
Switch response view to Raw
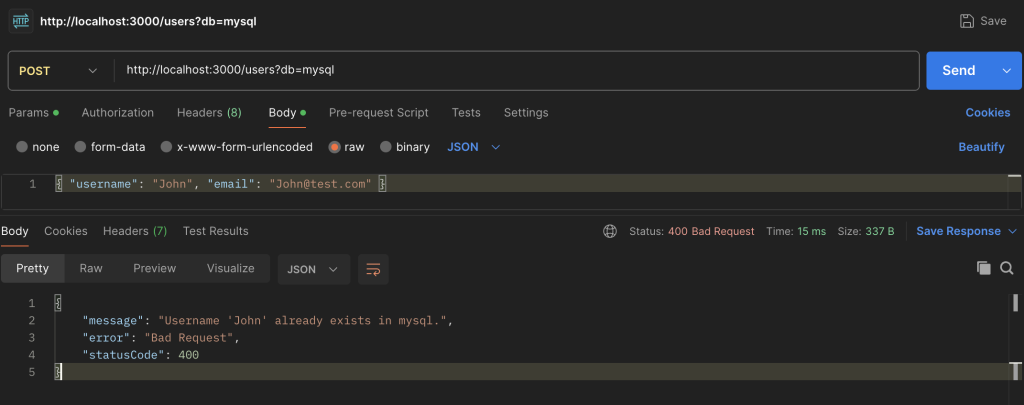pyautogui.click(x=91, y=268)
